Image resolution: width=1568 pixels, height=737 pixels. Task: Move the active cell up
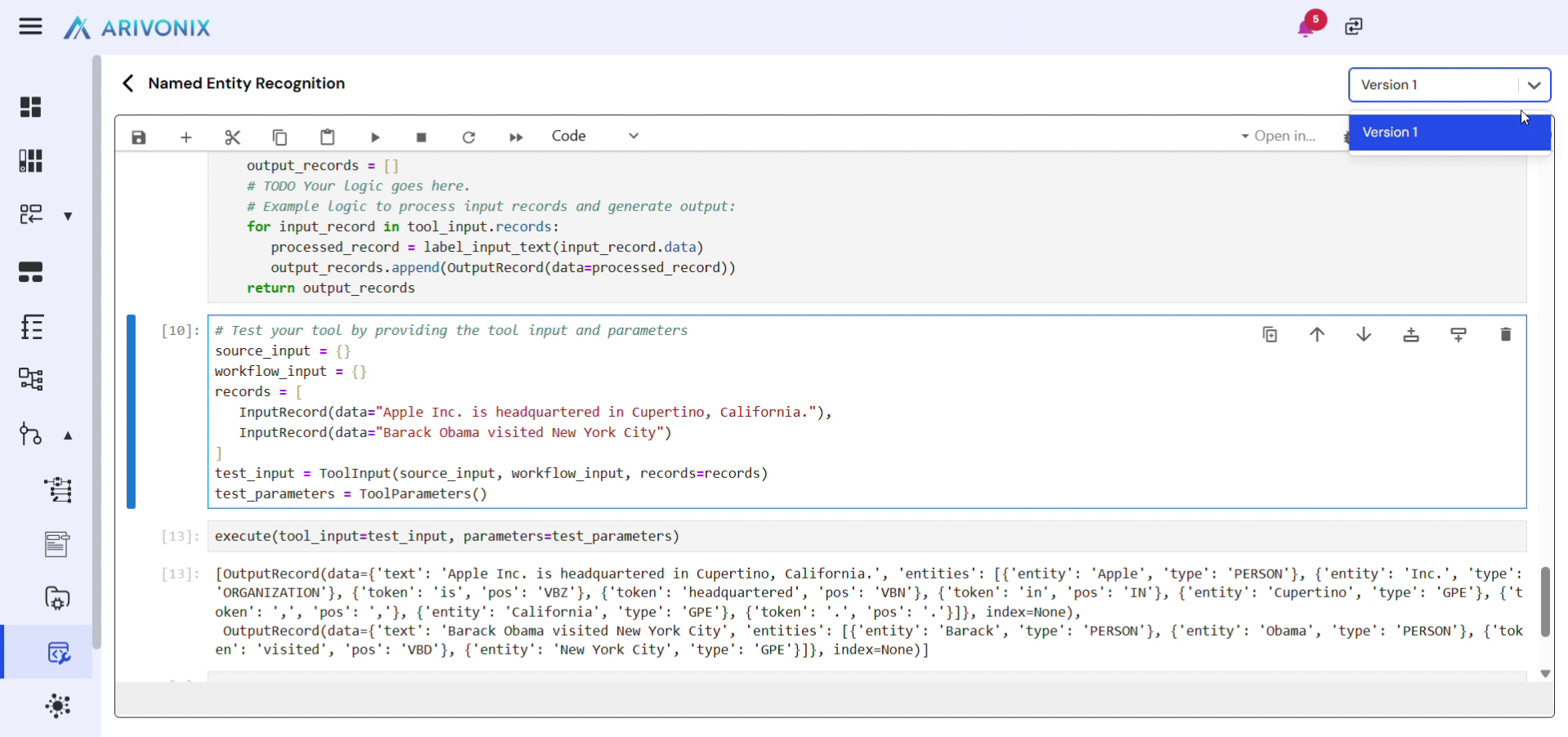tap(1316, 334)
